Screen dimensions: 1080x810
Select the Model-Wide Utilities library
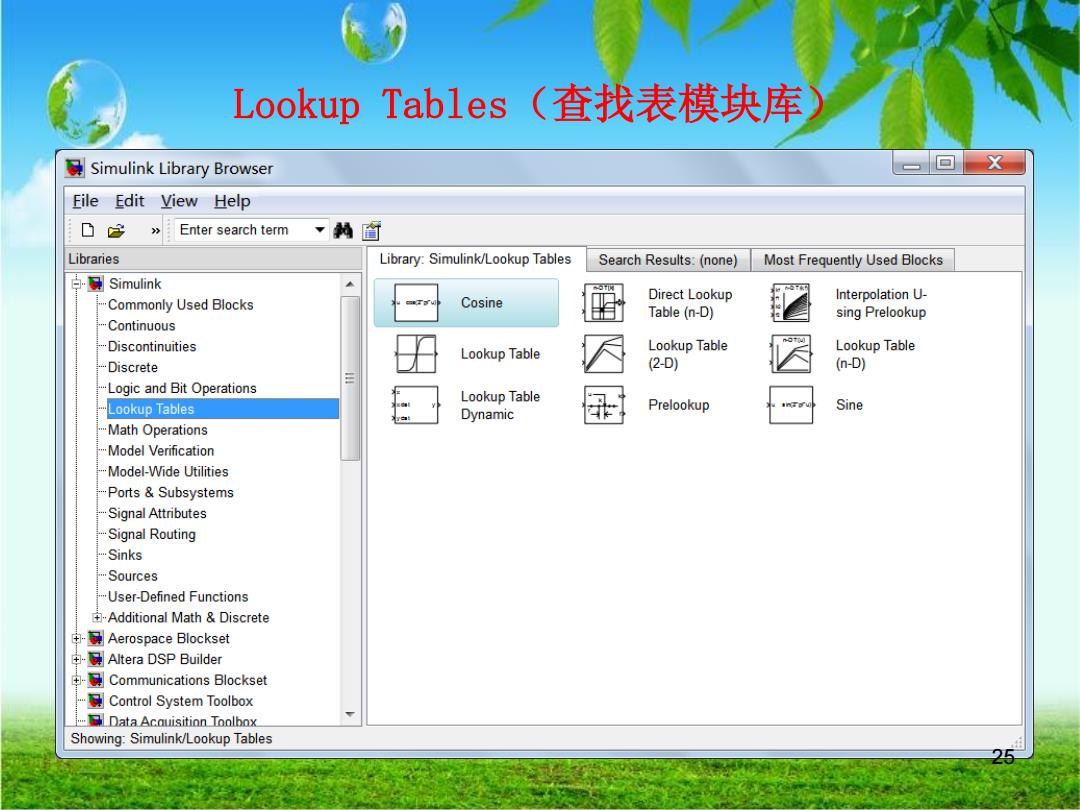(x=168, y=472)
